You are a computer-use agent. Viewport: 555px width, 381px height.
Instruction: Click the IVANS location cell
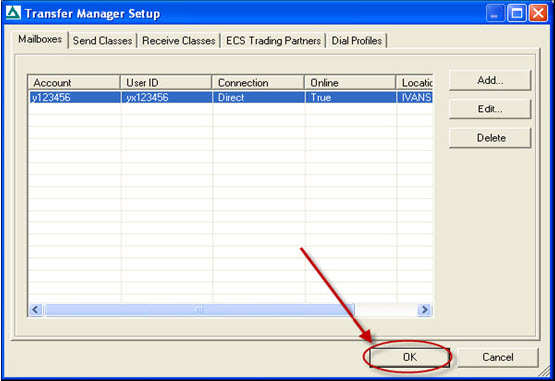415,97
